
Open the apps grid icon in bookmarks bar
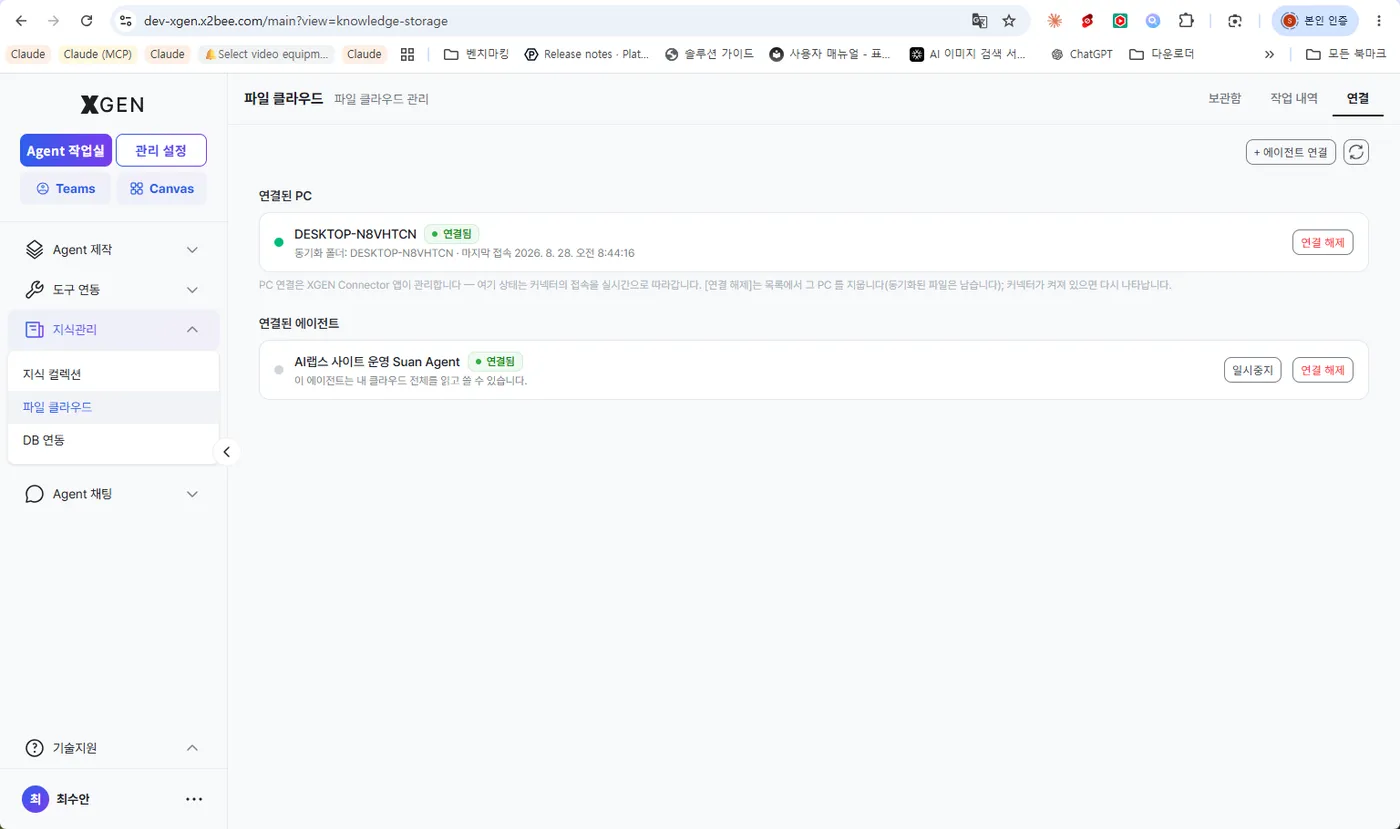(x=407, y=54)
